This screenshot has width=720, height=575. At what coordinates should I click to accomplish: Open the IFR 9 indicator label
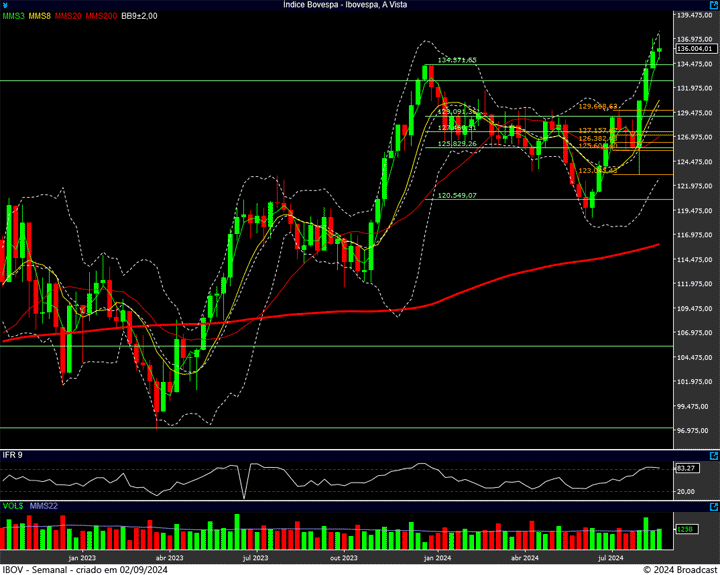pos(13,455)
